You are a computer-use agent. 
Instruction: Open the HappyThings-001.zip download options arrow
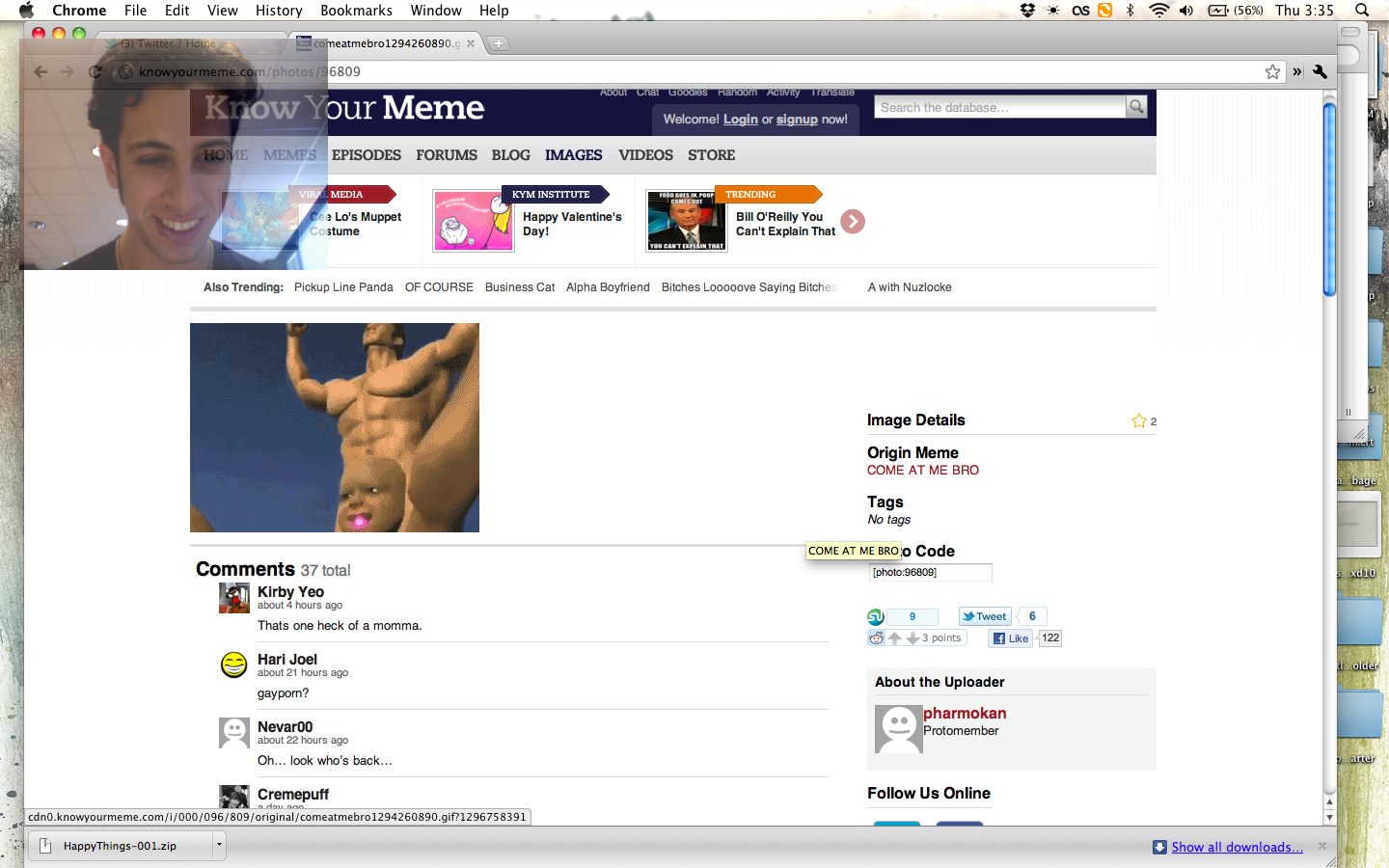coord(219,846)
